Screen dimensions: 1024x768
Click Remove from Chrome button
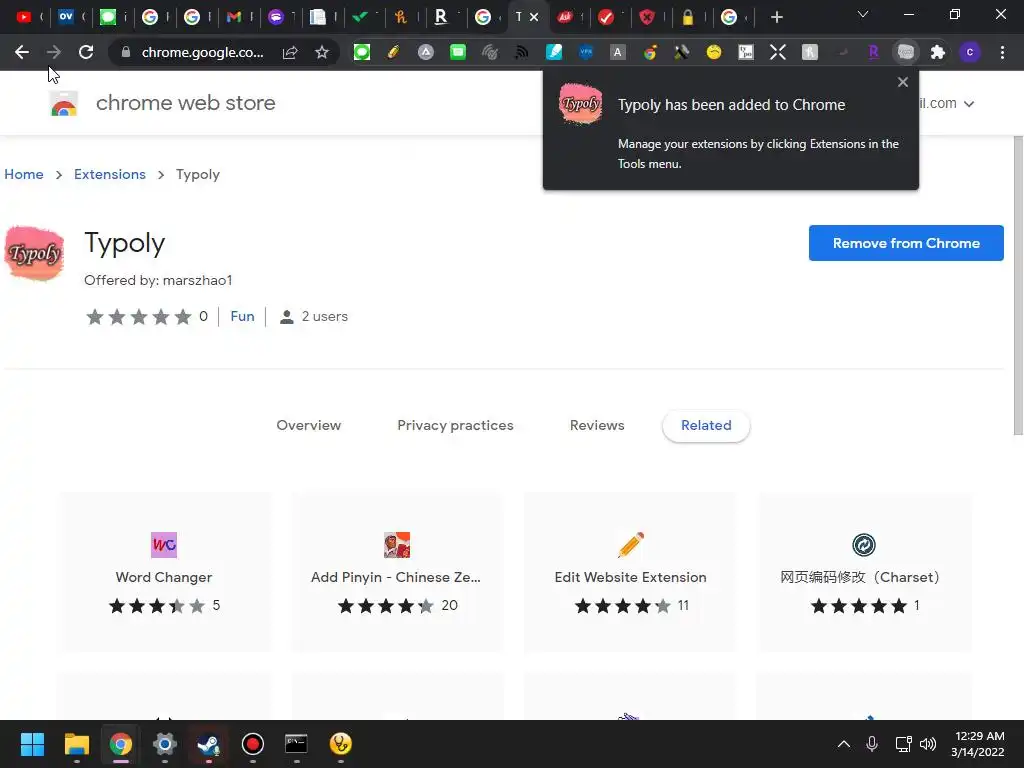coord(906,243)
